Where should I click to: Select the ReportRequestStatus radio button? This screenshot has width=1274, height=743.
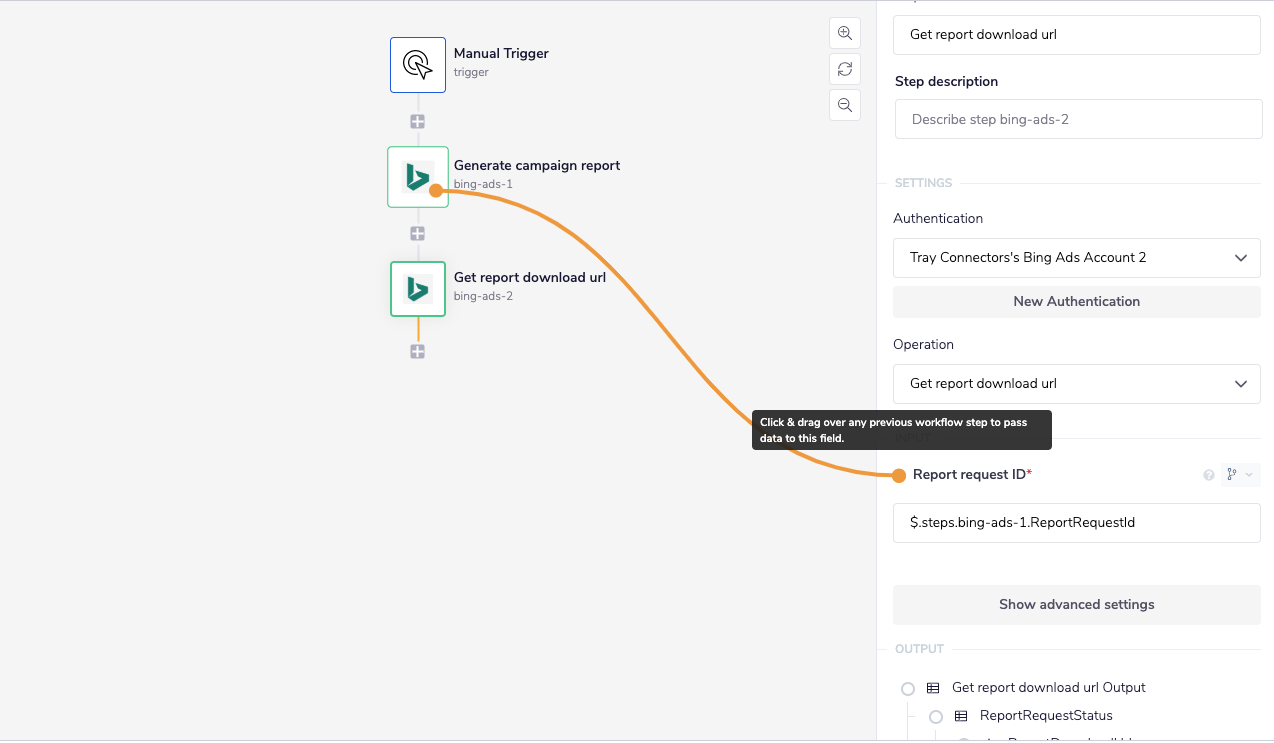tap(936, 716)
